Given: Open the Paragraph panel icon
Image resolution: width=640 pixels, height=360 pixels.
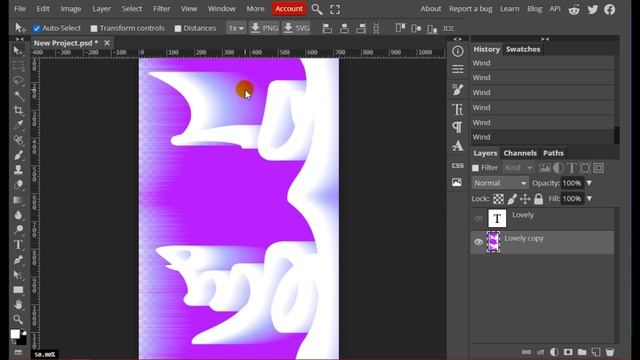Looking at the screenshot, I should coord(458,127).
